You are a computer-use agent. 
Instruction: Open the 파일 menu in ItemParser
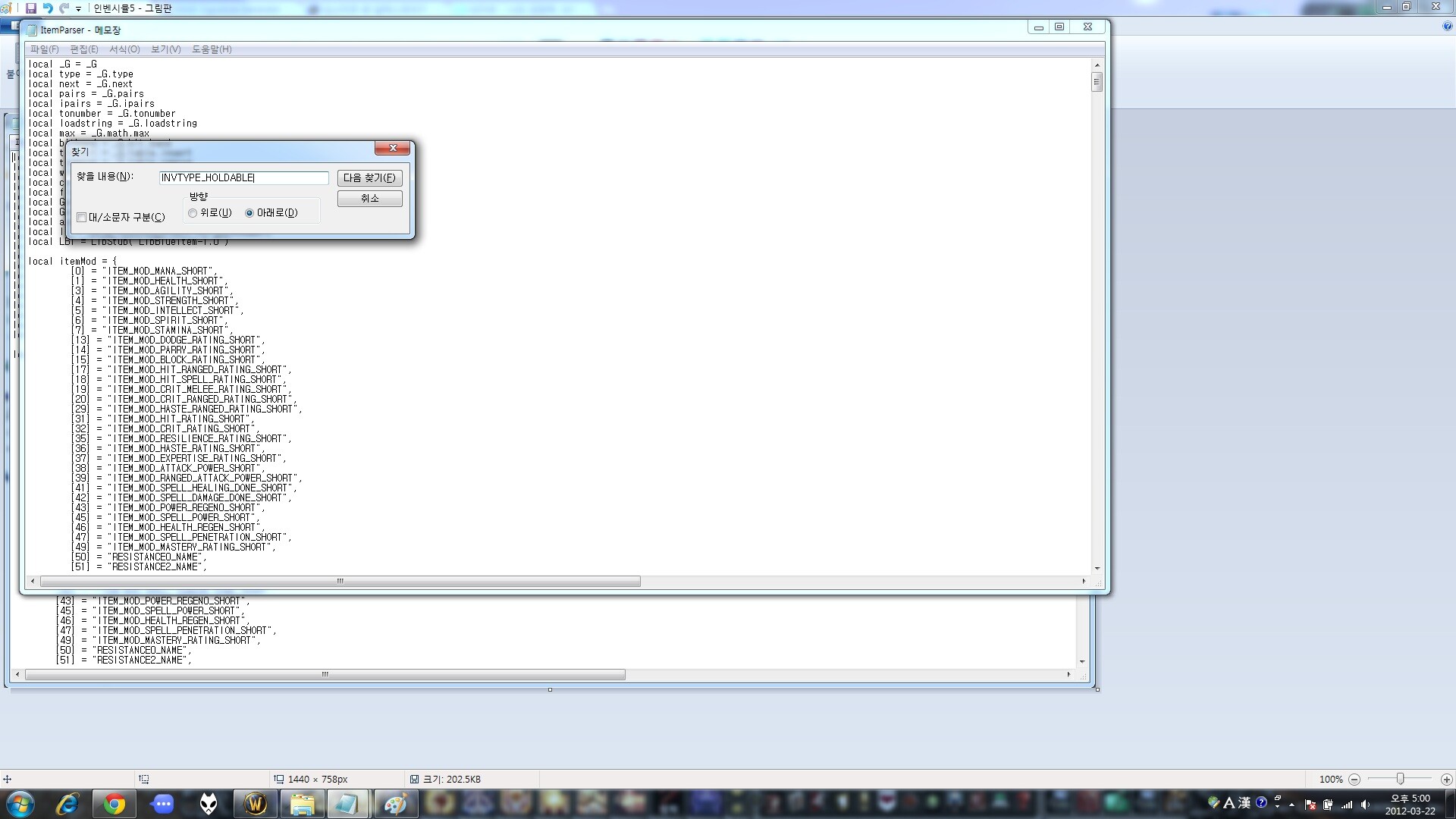[x=43, y=49]
